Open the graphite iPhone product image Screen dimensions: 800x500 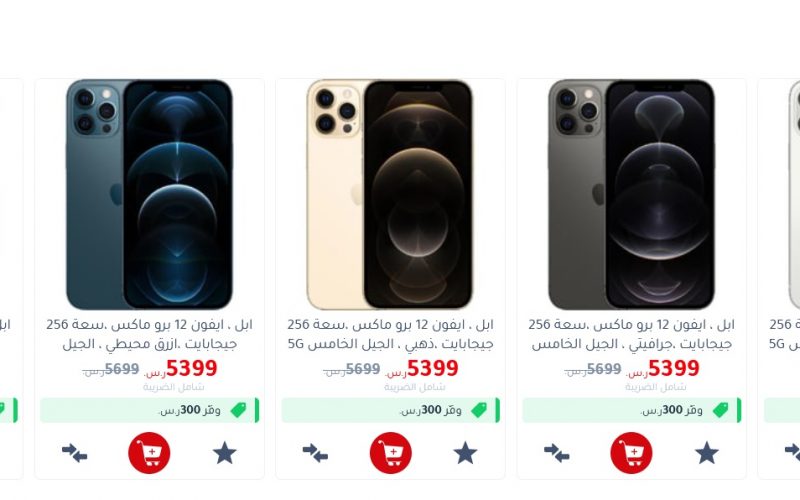[631, 194]
